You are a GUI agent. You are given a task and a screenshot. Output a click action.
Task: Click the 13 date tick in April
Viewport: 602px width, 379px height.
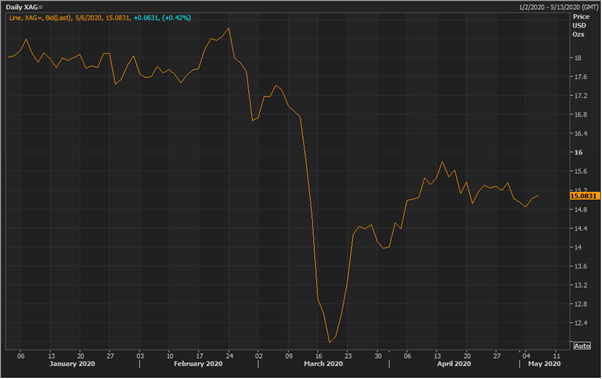coord(437,356)
